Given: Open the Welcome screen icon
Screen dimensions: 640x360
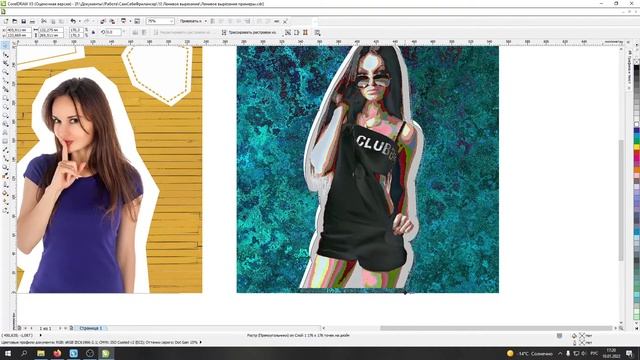Looking at the screenshot, I should [137, 21].
